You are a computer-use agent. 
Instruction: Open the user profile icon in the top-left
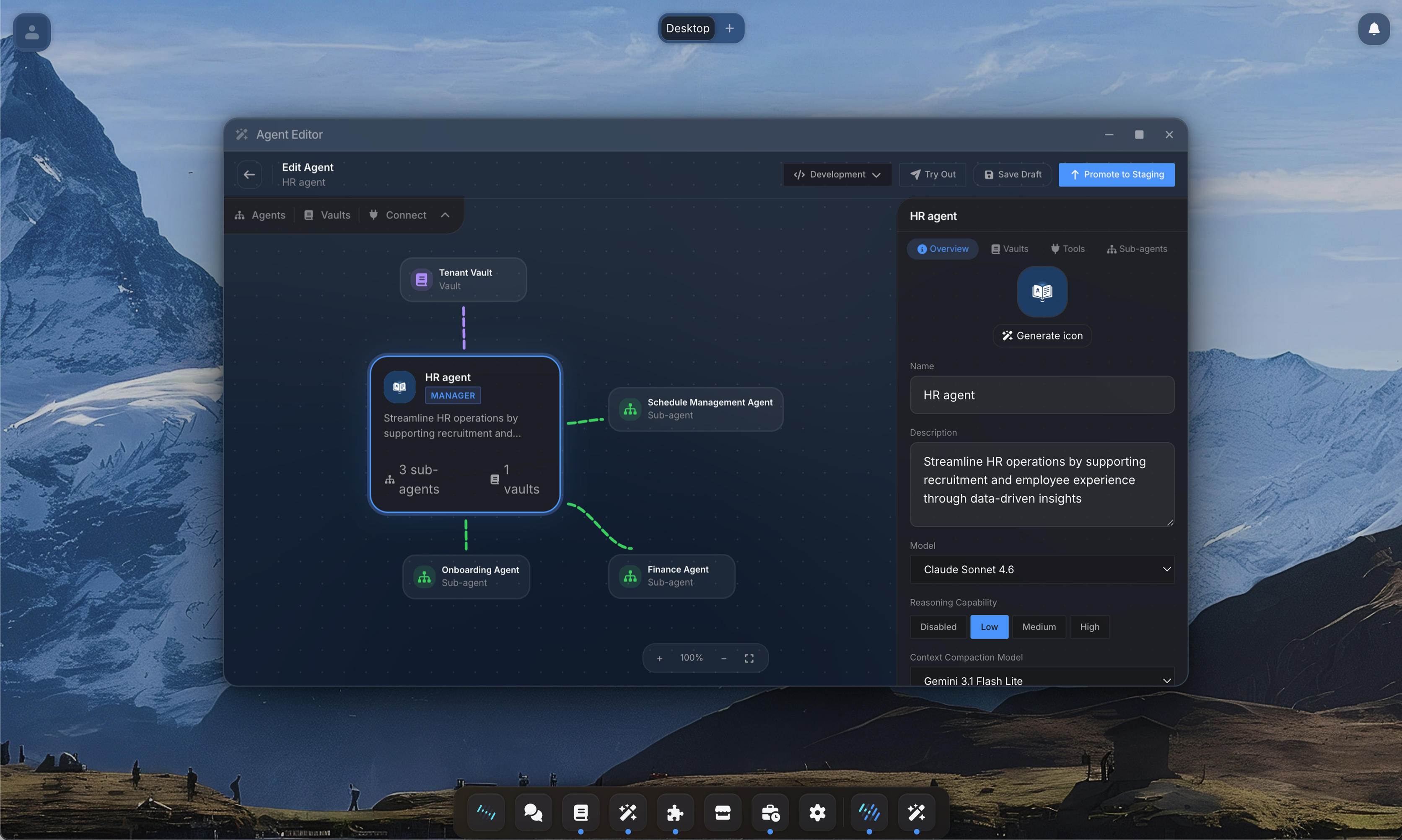[31, 32]
